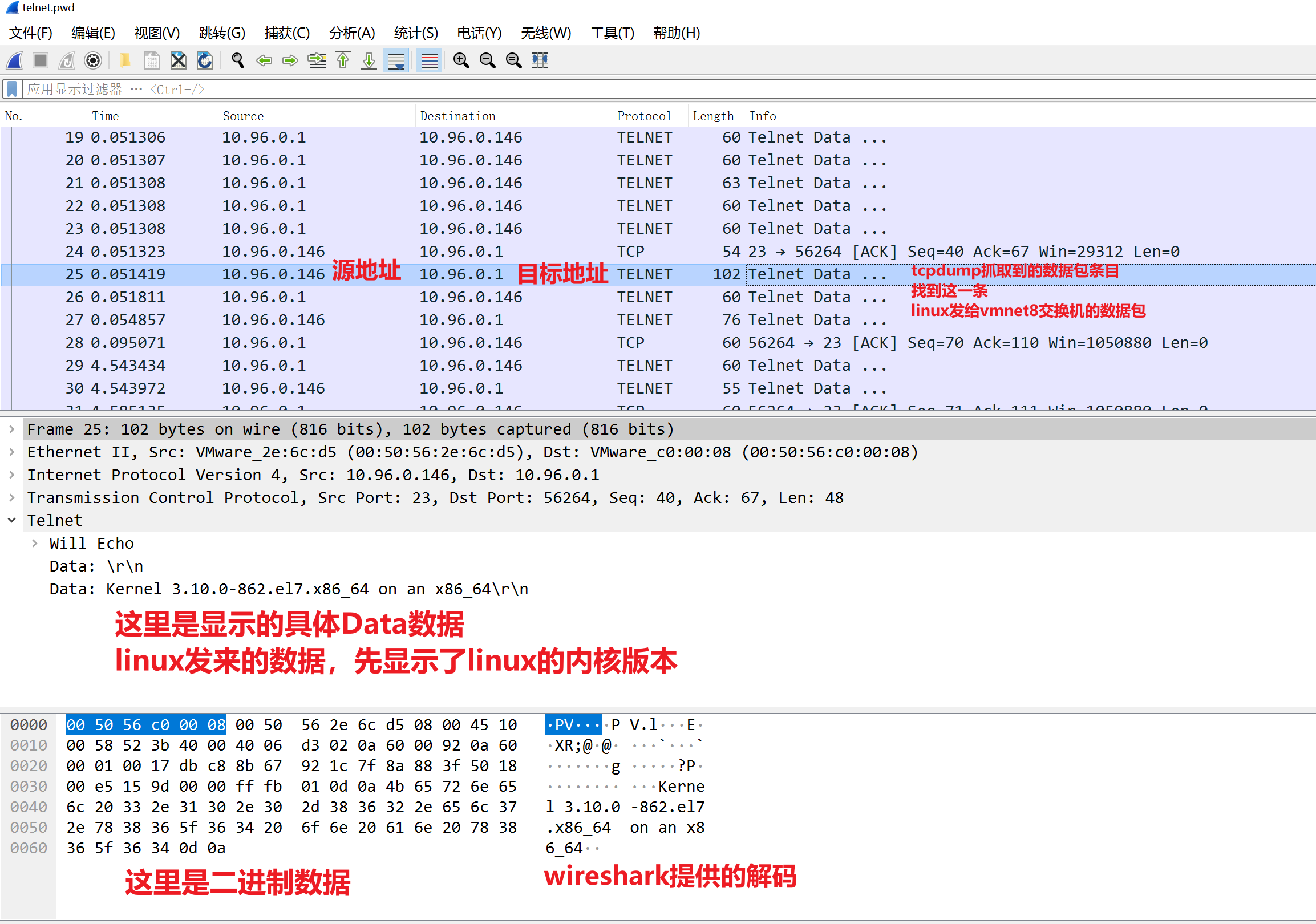The width and height of the screenshot is (1316, 924).
Task: Sort packets by Protocol column header
Action: click(643, 116)
